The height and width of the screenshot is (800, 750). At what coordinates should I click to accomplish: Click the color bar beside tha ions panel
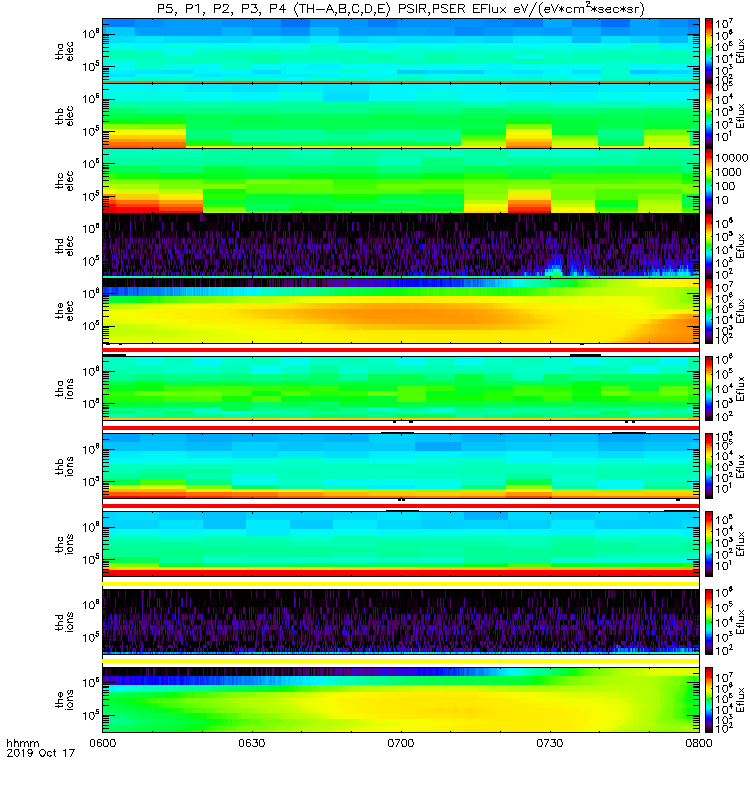pos(709,388)
